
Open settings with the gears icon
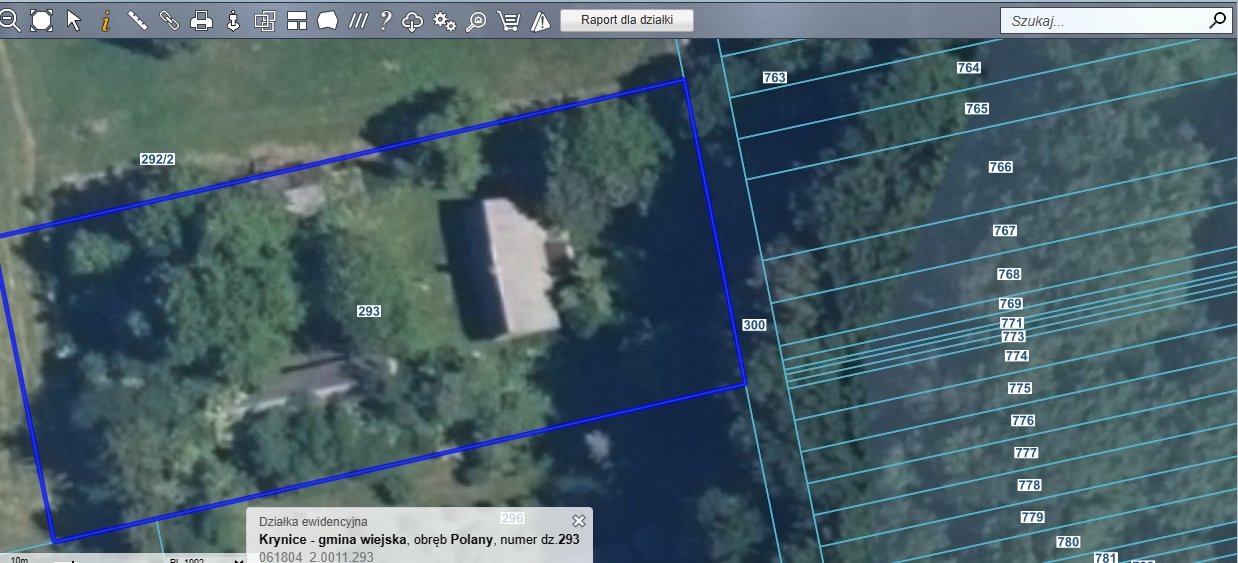click(445, 20)
